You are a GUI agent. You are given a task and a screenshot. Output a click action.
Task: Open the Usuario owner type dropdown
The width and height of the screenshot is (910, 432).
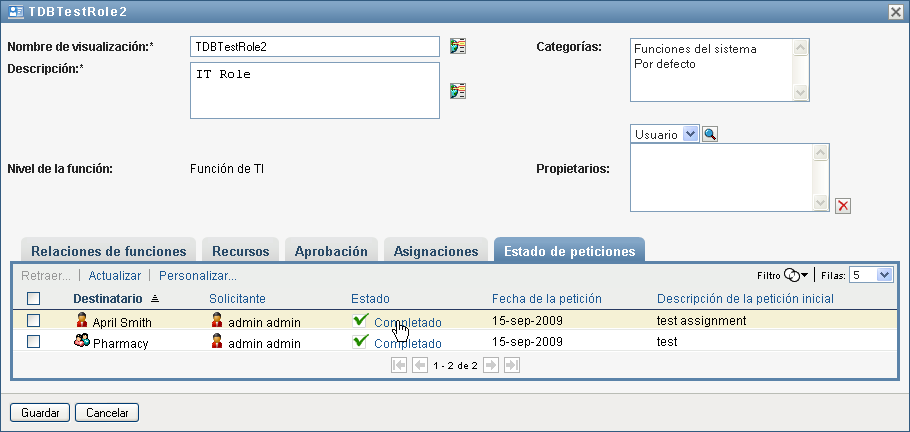tap(690, 134)
